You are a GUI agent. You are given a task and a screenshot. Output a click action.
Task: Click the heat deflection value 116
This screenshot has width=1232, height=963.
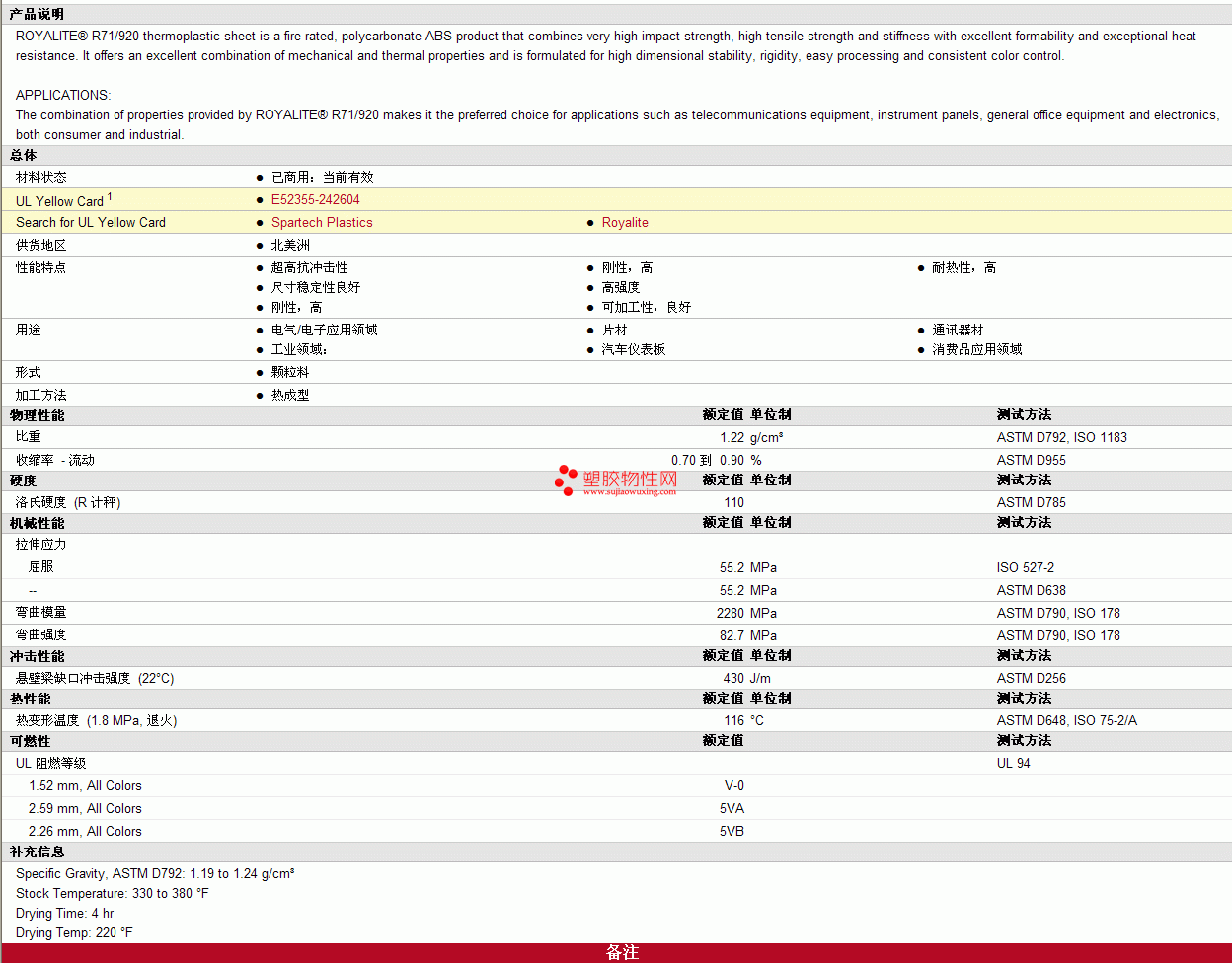point(733,720)
